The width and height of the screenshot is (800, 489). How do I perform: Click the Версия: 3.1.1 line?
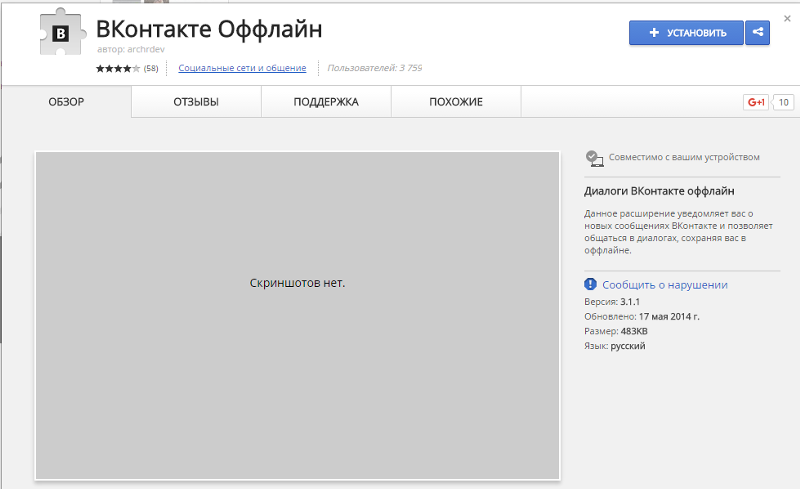612,302
